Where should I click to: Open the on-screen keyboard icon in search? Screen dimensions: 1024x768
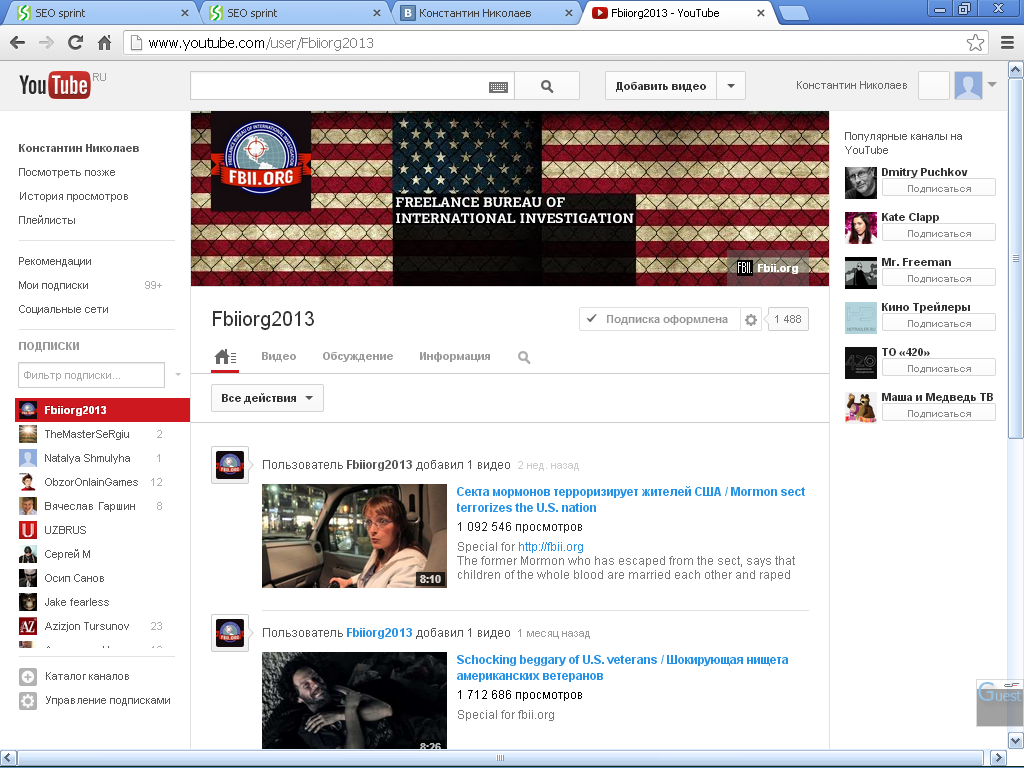498,87
